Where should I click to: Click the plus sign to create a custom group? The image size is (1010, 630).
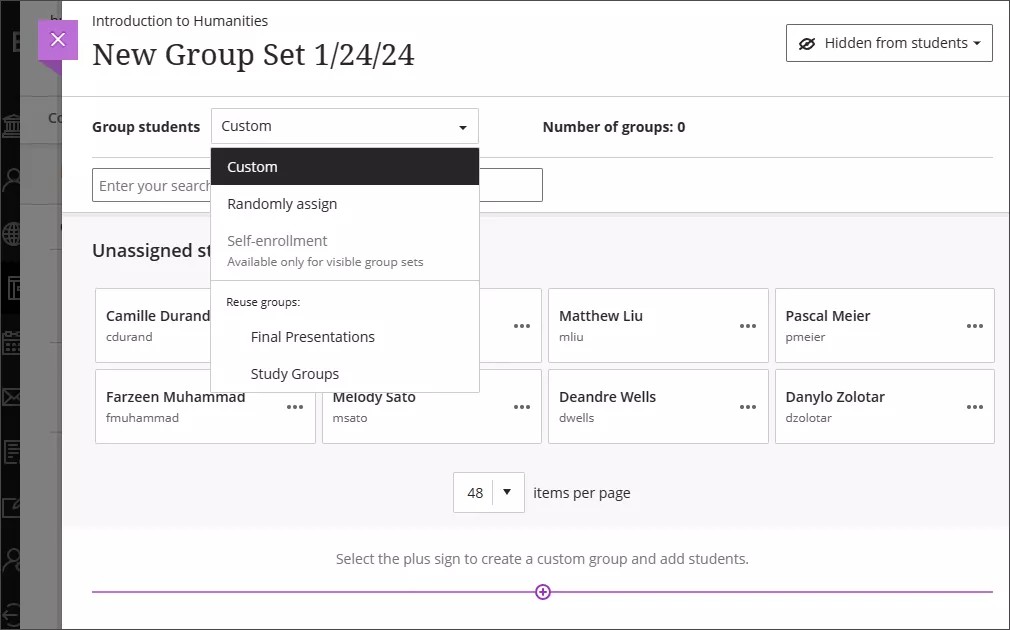543,592
